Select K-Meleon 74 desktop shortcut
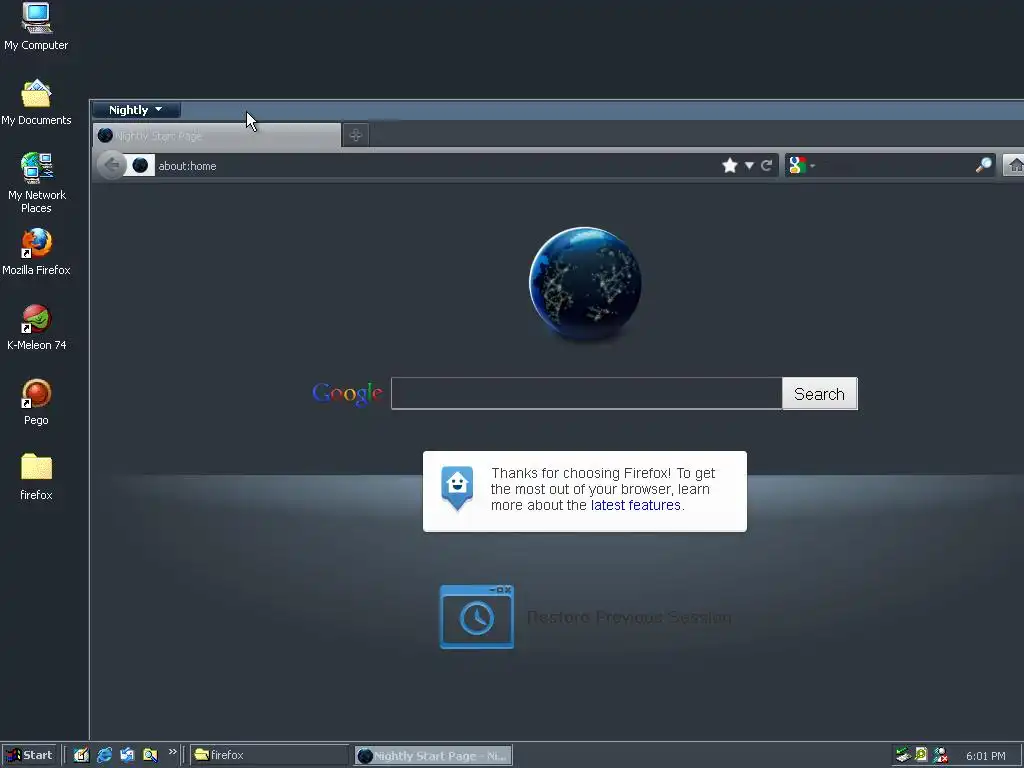This screenshot has height=768, width=1024. coord(36,327)
